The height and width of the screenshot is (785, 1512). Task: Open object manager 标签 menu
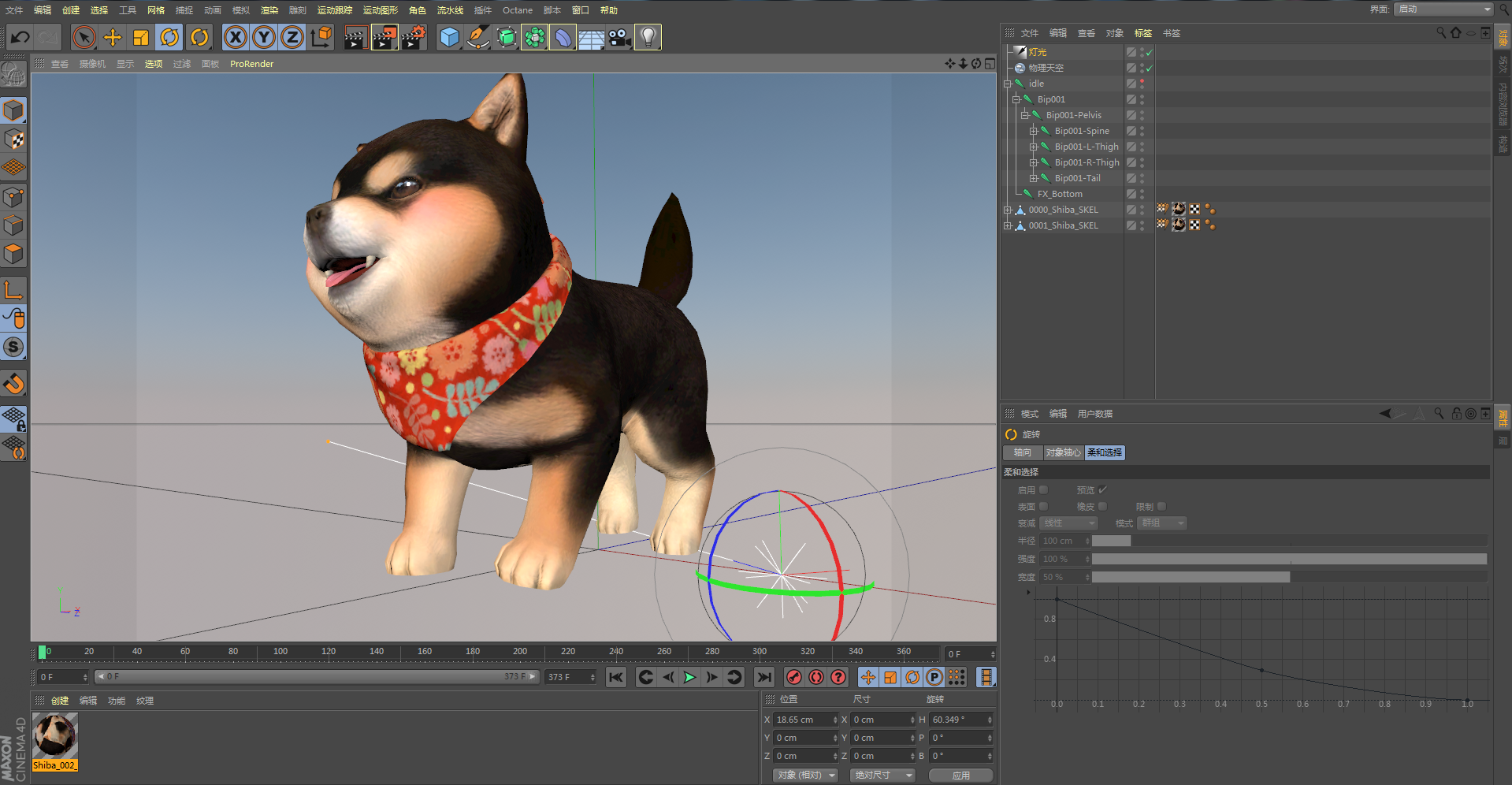coord(1143,33)
